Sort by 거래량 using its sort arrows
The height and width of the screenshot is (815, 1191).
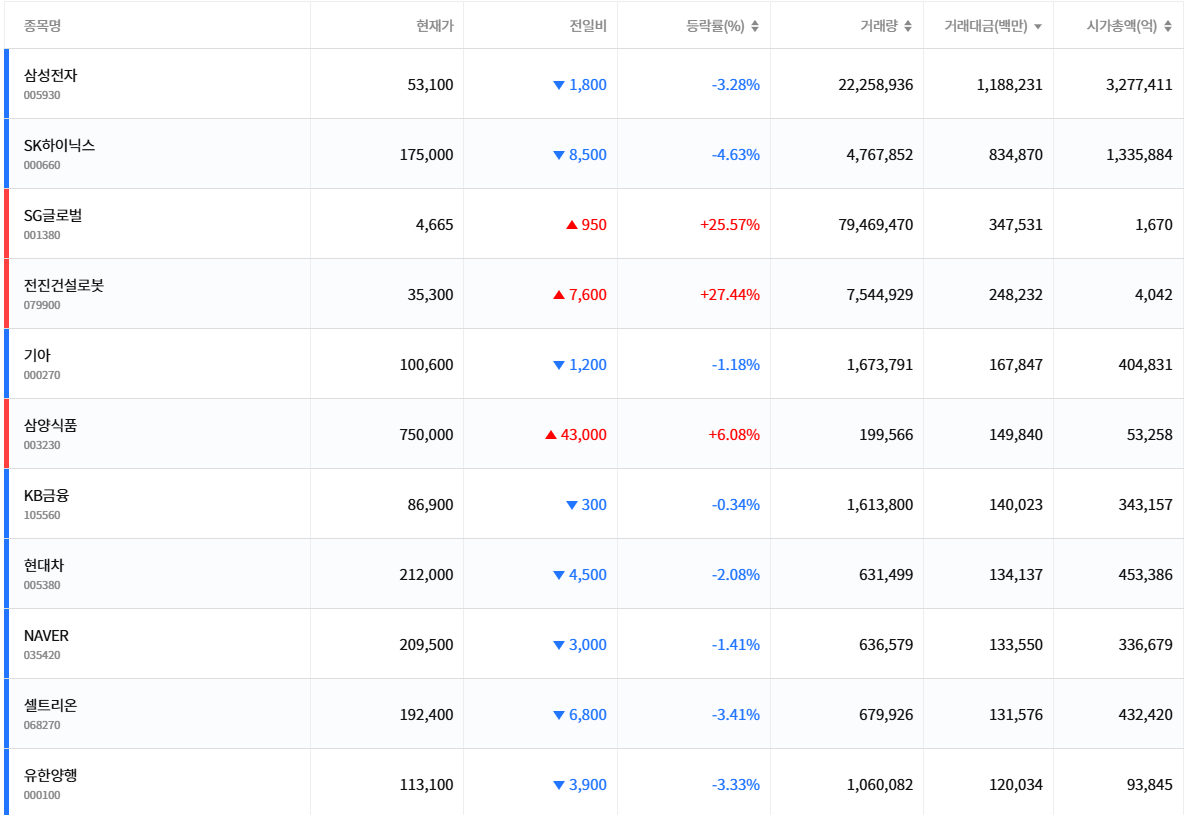pos(908,26)
